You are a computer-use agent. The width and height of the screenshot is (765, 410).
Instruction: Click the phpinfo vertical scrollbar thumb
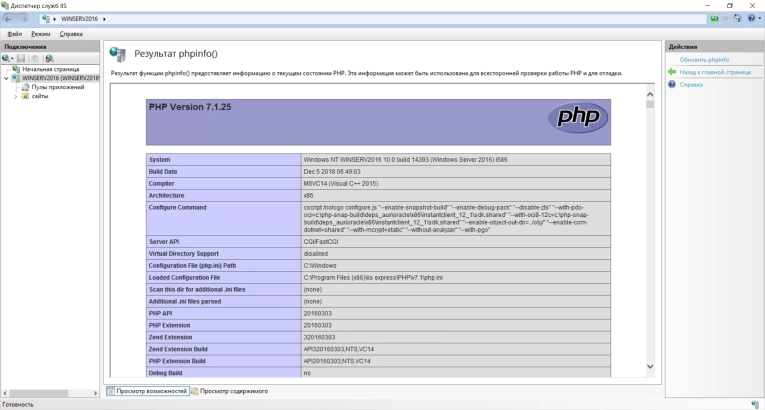pyautogui.click(x=650, y=104)
